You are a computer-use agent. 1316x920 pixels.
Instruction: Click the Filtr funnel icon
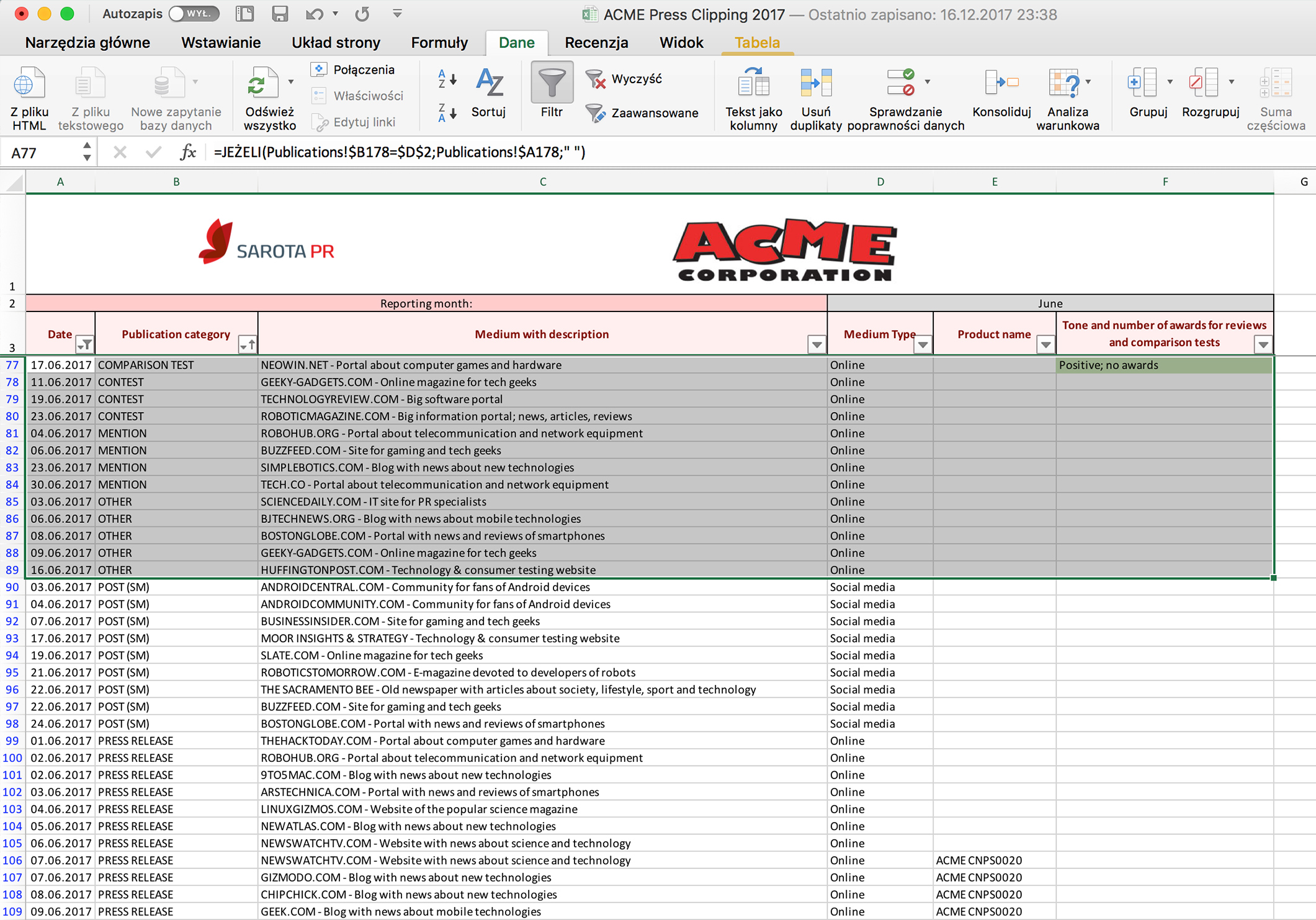(551, 84)
